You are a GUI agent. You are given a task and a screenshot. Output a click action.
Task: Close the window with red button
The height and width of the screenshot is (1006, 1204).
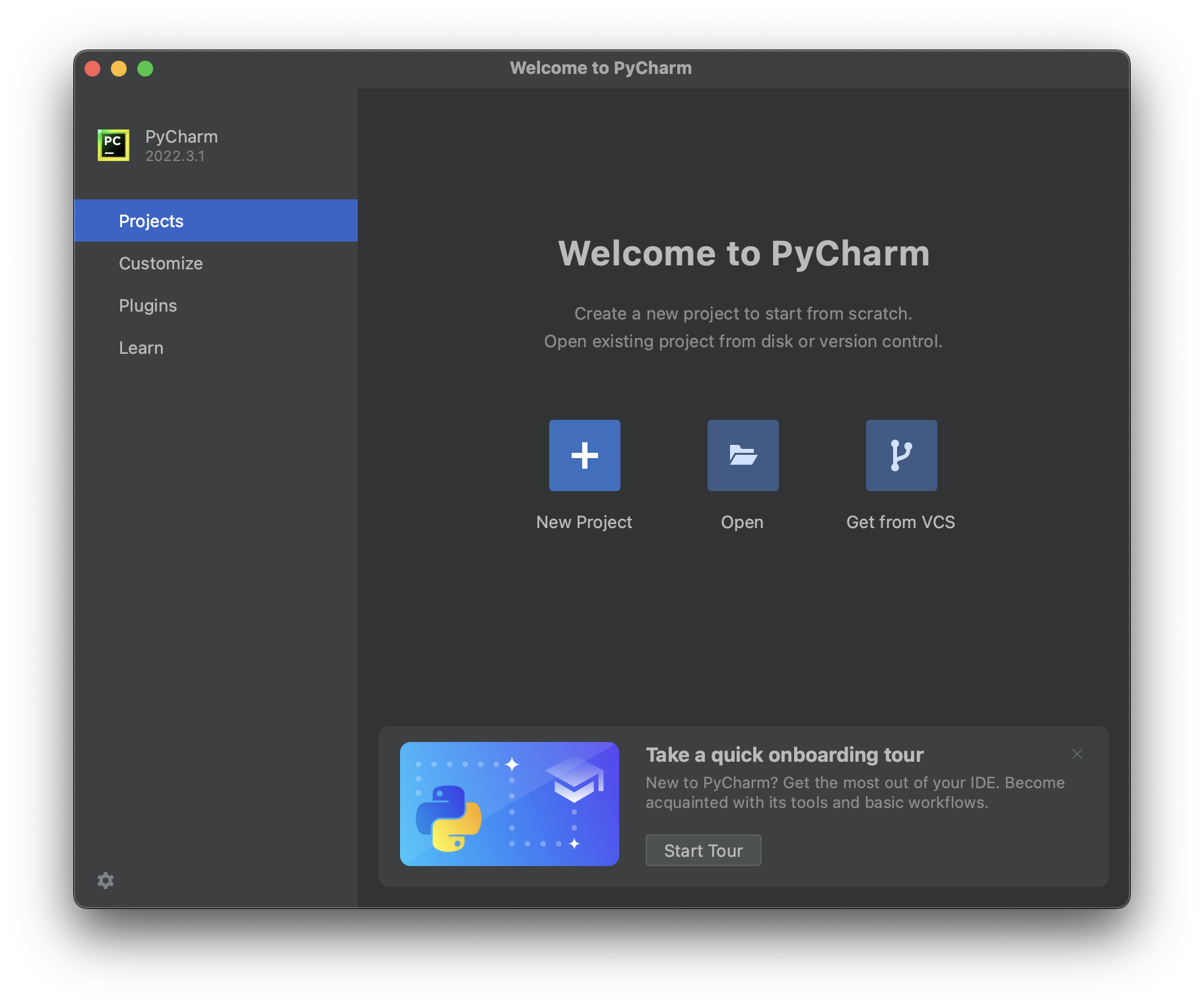[92, 69]
